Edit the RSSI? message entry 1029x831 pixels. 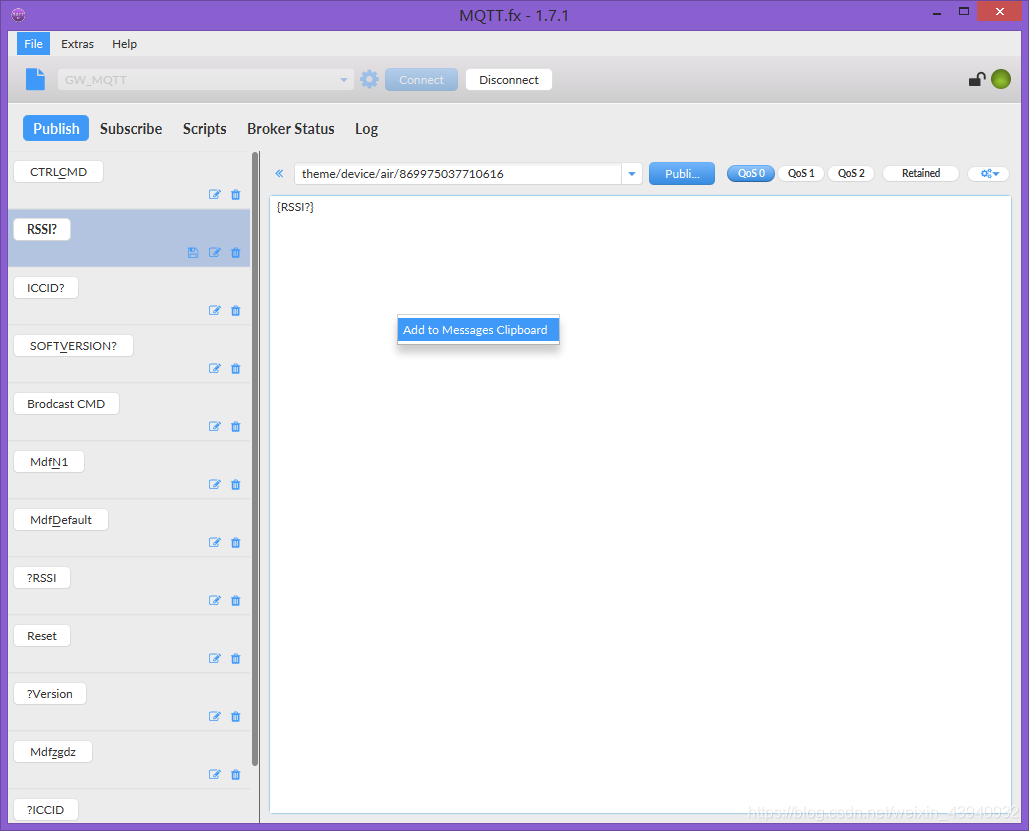point(215,253)
